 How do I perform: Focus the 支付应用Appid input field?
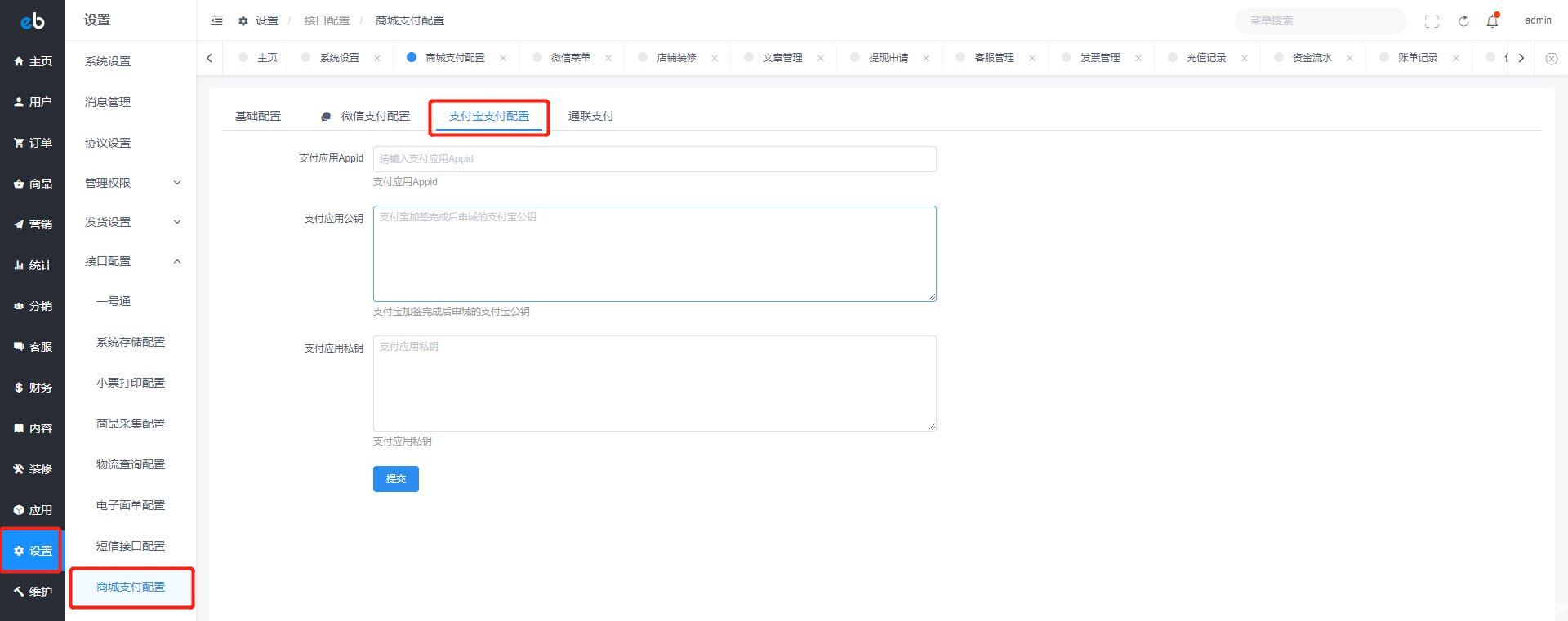click(x=654, y=159)
